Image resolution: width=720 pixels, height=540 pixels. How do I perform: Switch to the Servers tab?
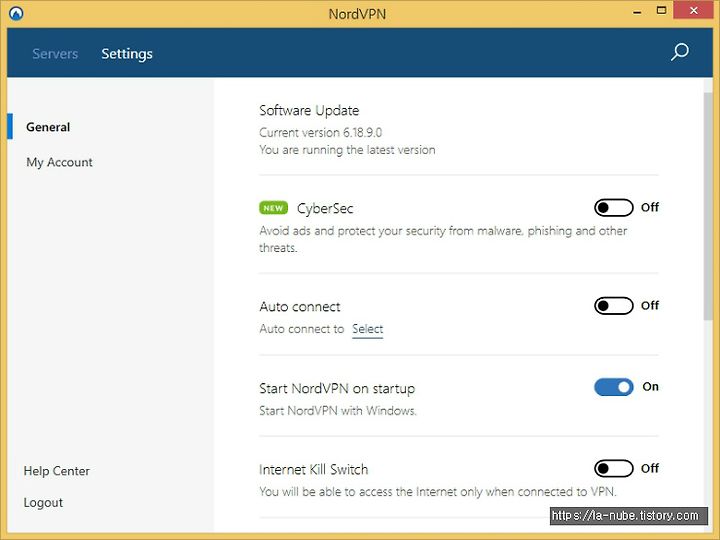55,54
